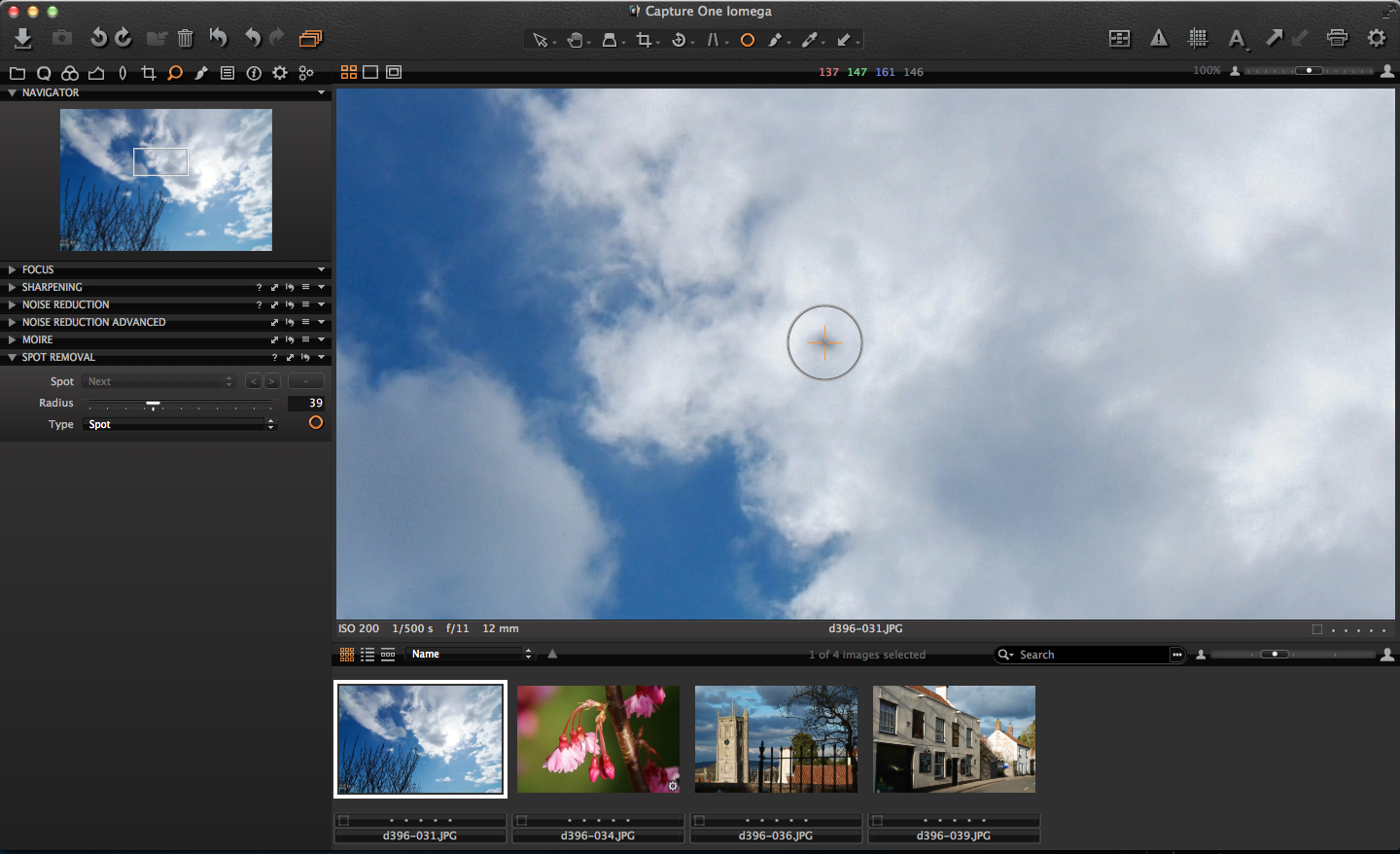Open the Metadata tool tab
This screenshot has width=1400, height=854.
click(227, 72)
